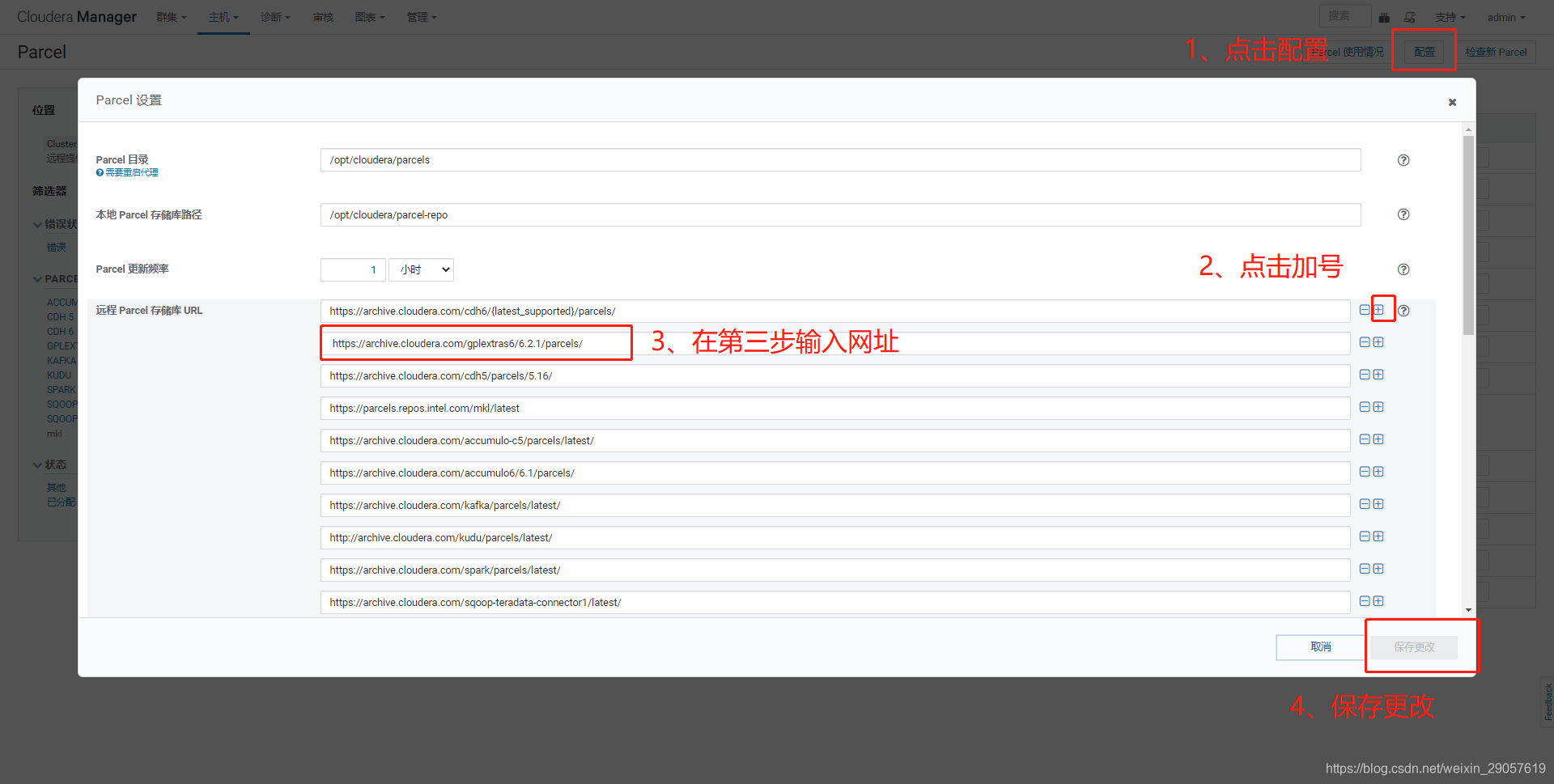
Task: Open the 诊断 menu
Action: click(x=275, y=17)
